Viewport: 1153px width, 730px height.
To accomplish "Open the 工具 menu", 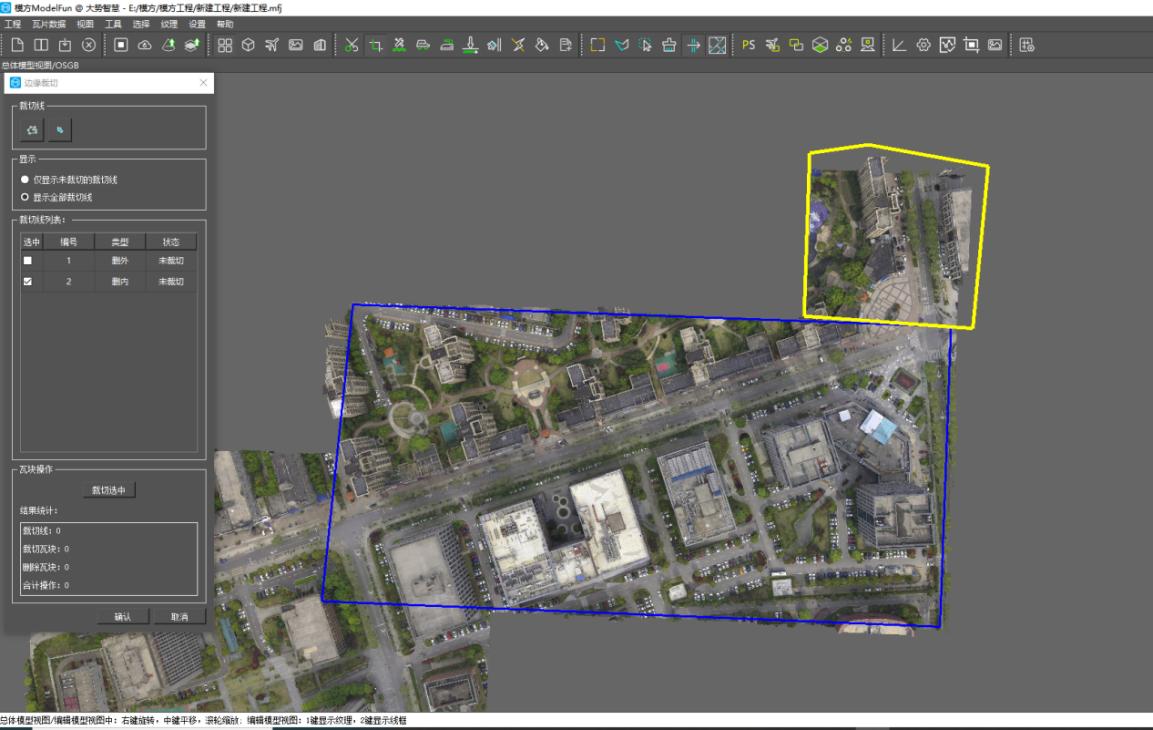I will 113,24.
